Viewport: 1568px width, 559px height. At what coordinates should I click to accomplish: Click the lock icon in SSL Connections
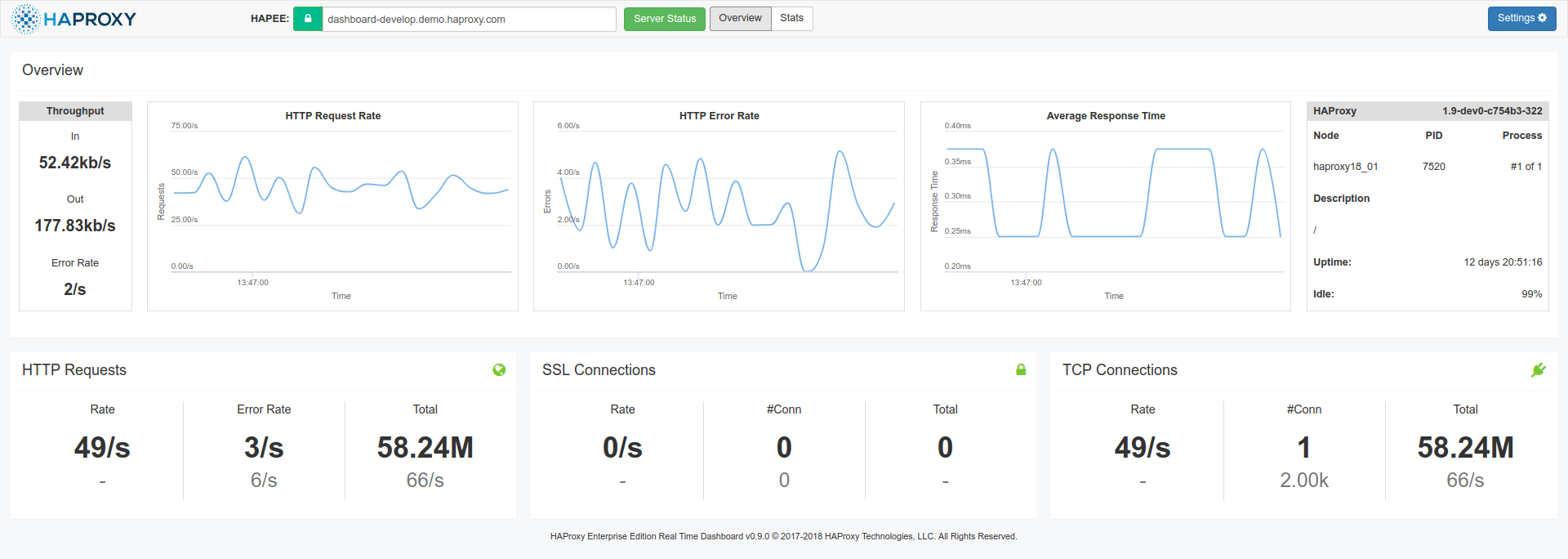point(1021,370)
